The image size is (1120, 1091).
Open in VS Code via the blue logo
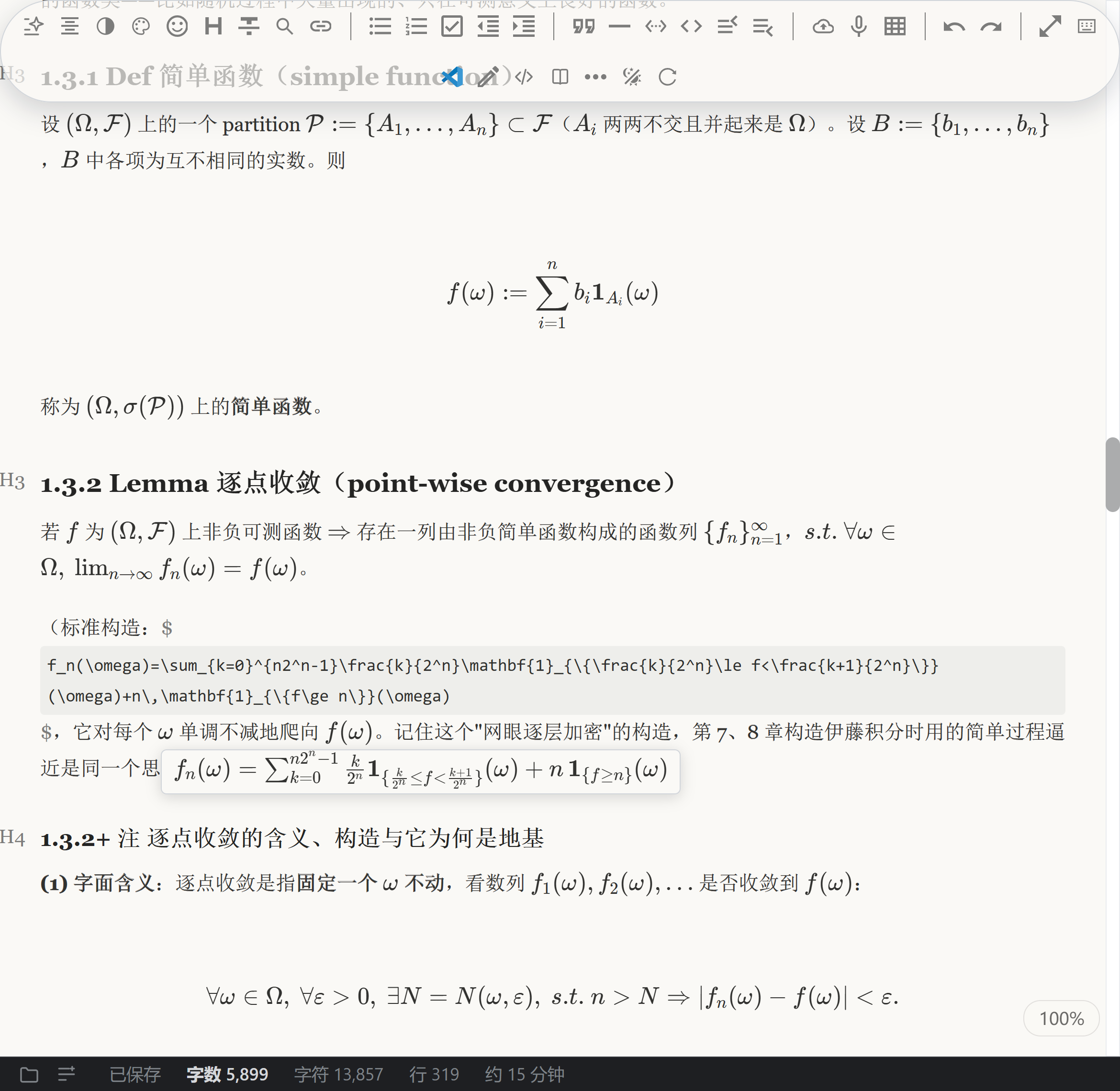tap(452, 76)
